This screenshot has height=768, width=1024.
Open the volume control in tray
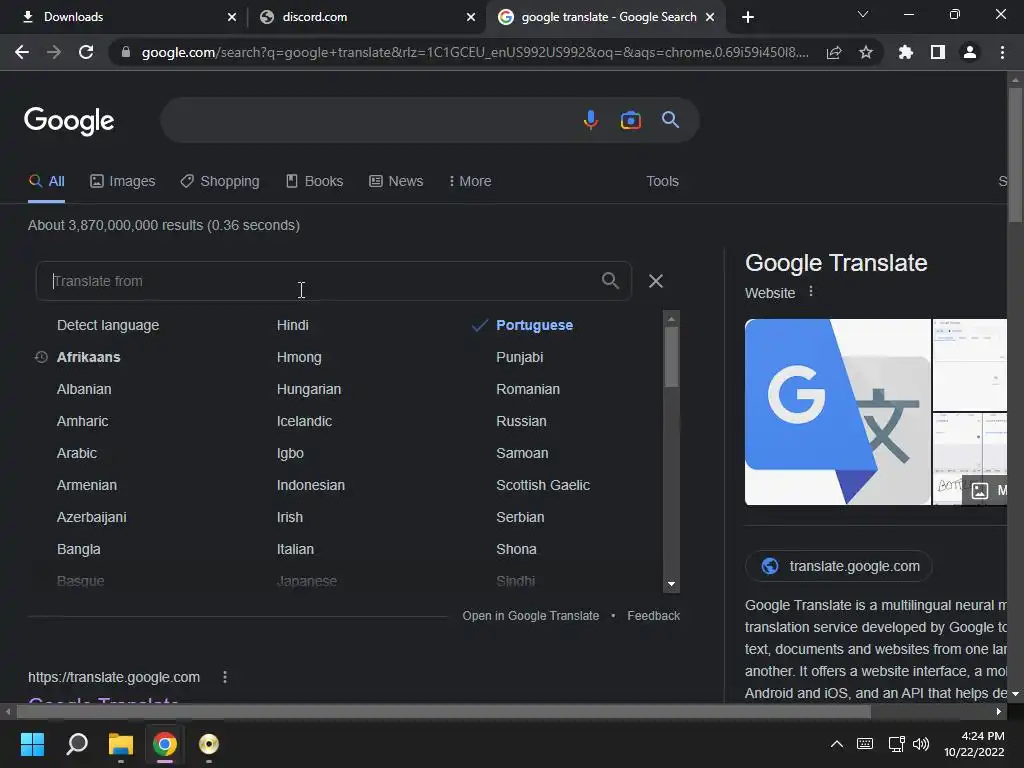(921, 744)
